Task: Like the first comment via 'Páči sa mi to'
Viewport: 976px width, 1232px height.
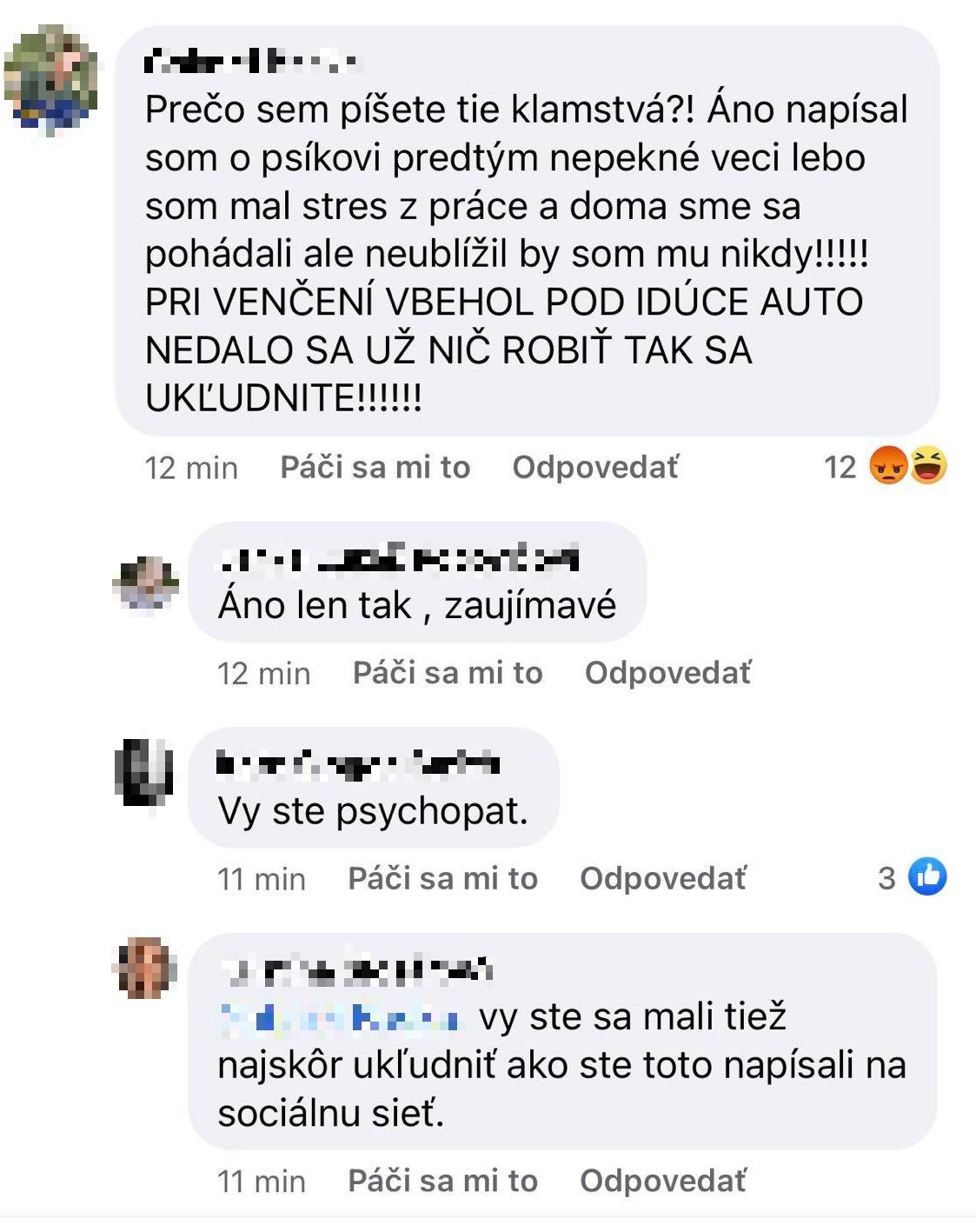Action: point(375,468)
